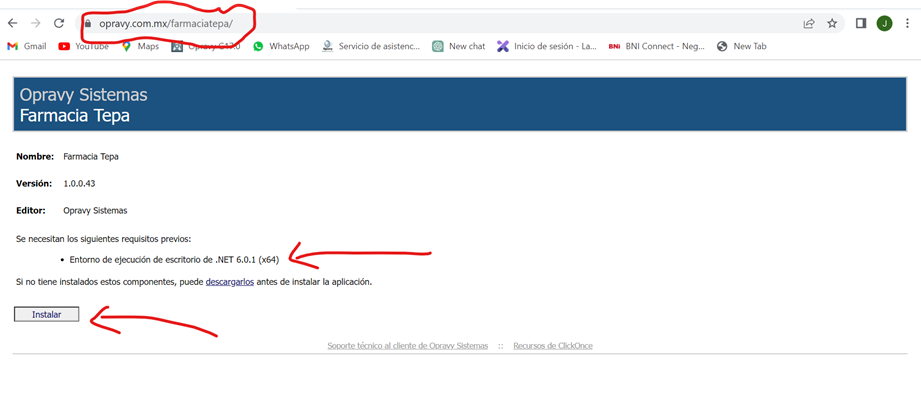Open the BNI Connect bookmark
921x402 pixels.
click(657, 46)
